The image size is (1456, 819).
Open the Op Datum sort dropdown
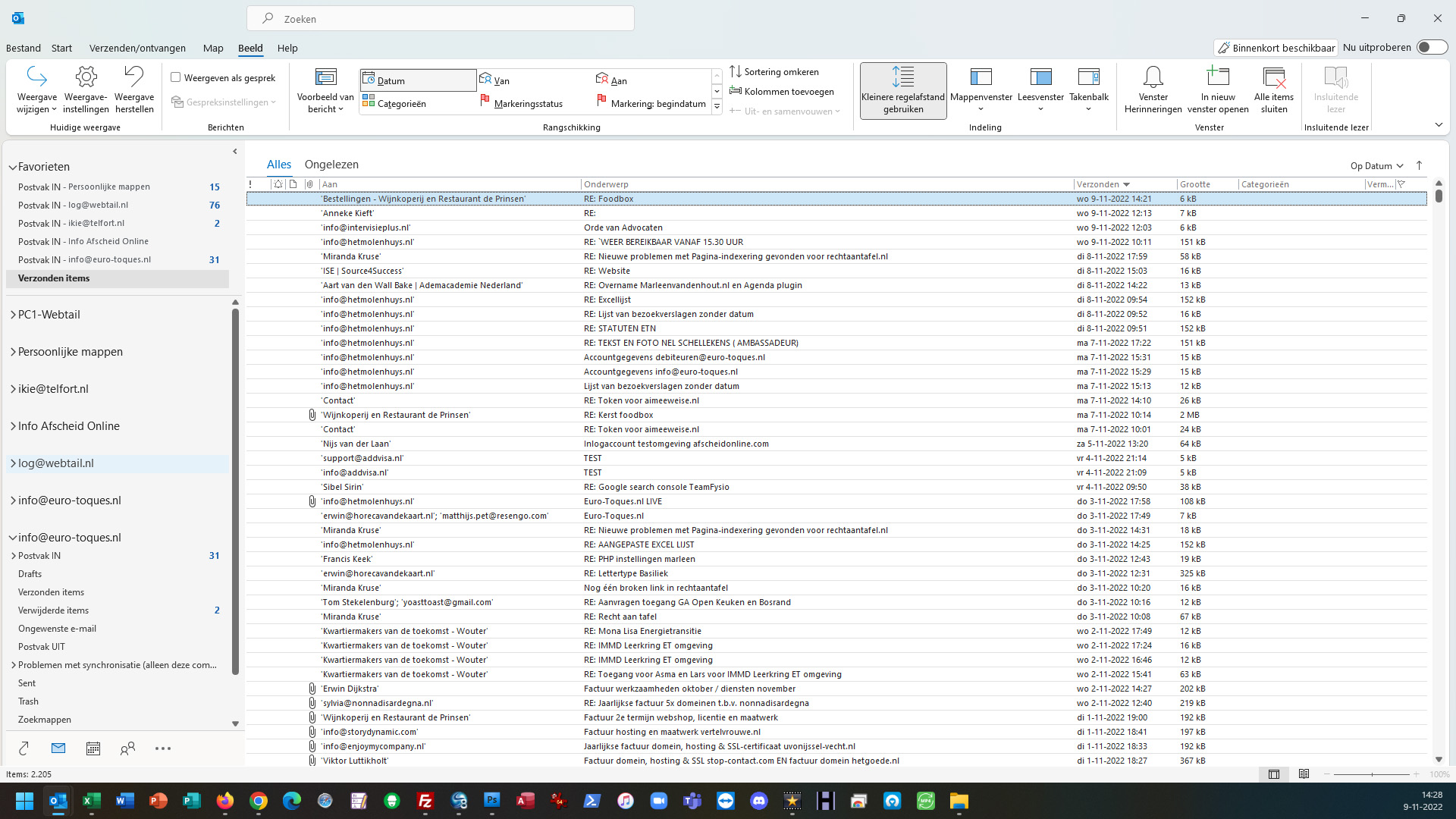pos(1377,165)
